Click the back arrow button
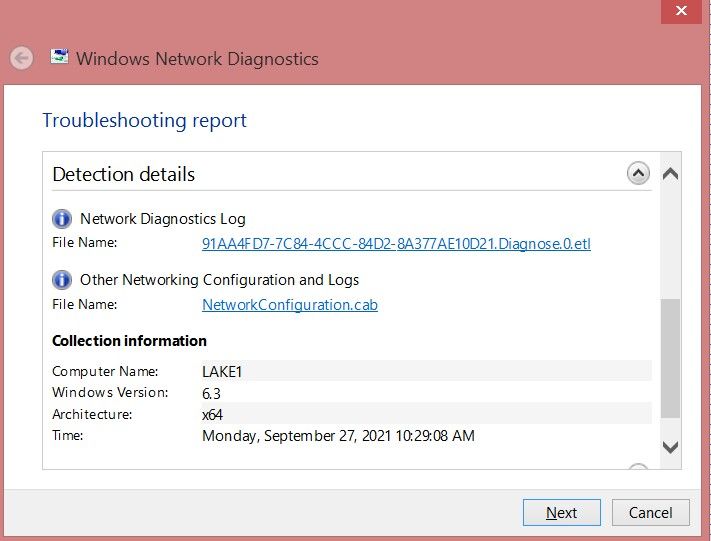 point(21,58)
